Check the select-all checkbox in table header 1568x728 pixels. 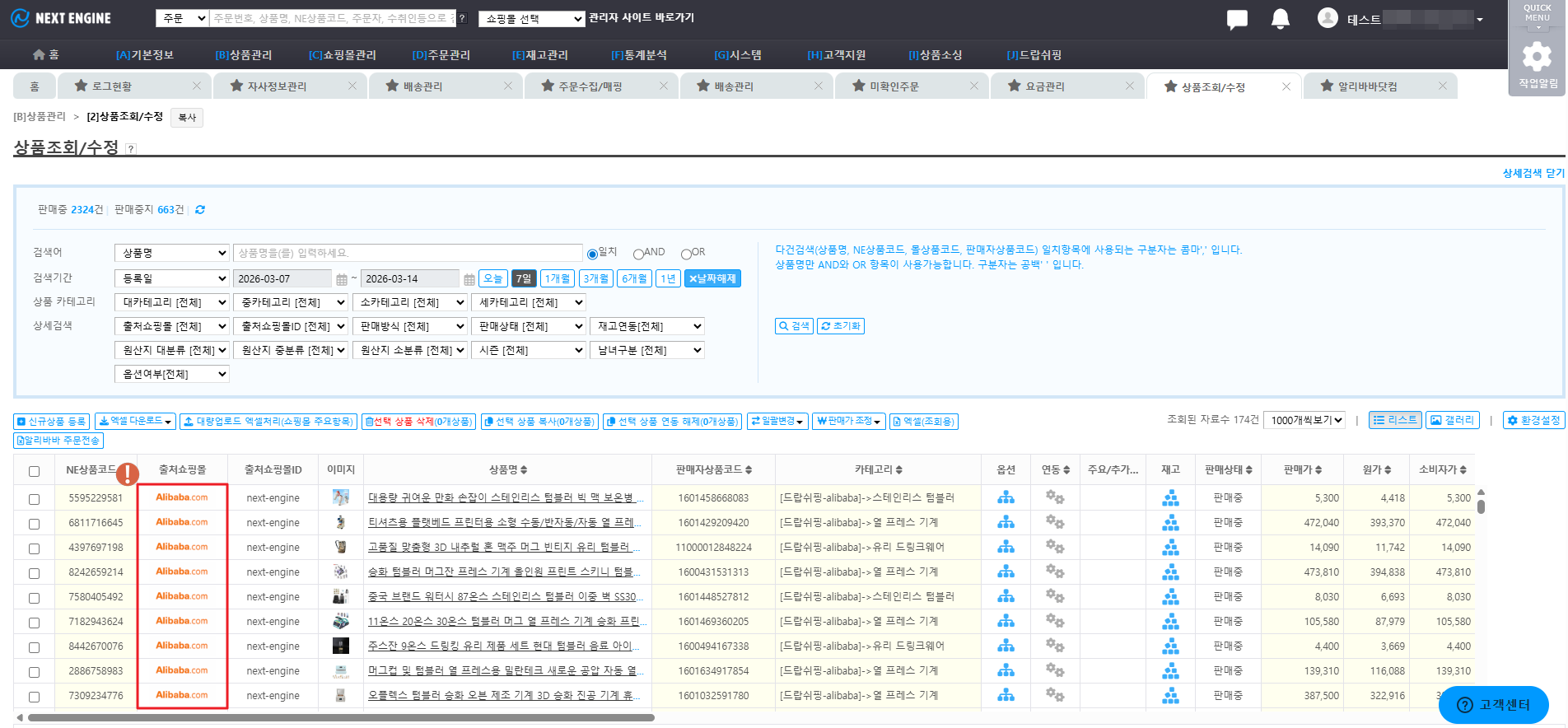click(34, 471)
